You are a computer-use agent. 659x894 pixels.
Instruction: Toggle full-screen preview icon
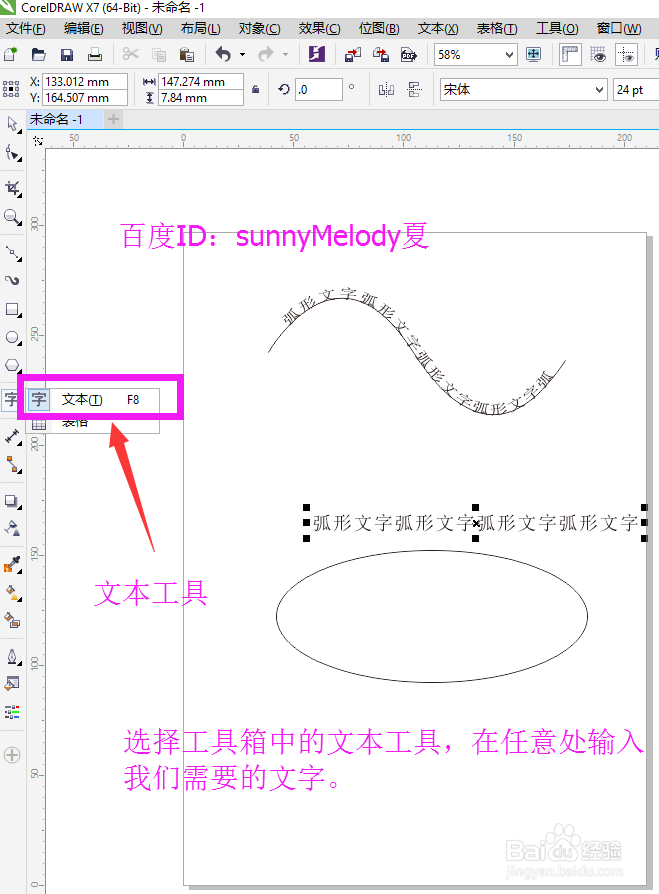(534, 55)
